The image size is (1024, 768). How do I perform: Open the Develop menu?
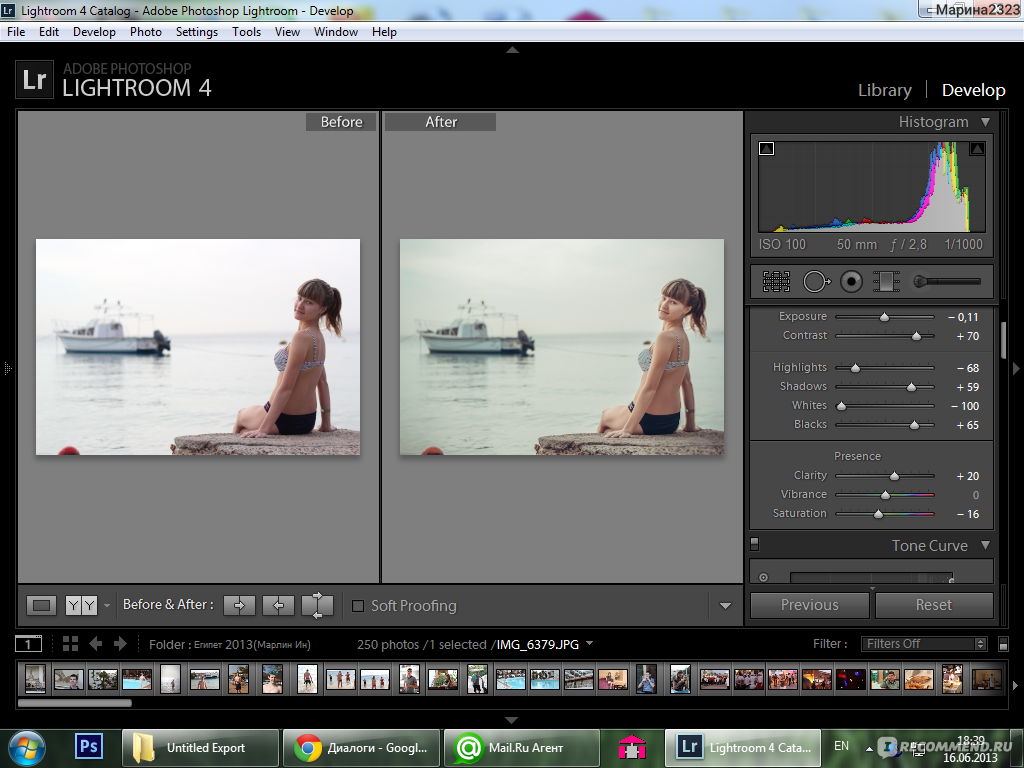pyautogui.click(x=94, y=31)
